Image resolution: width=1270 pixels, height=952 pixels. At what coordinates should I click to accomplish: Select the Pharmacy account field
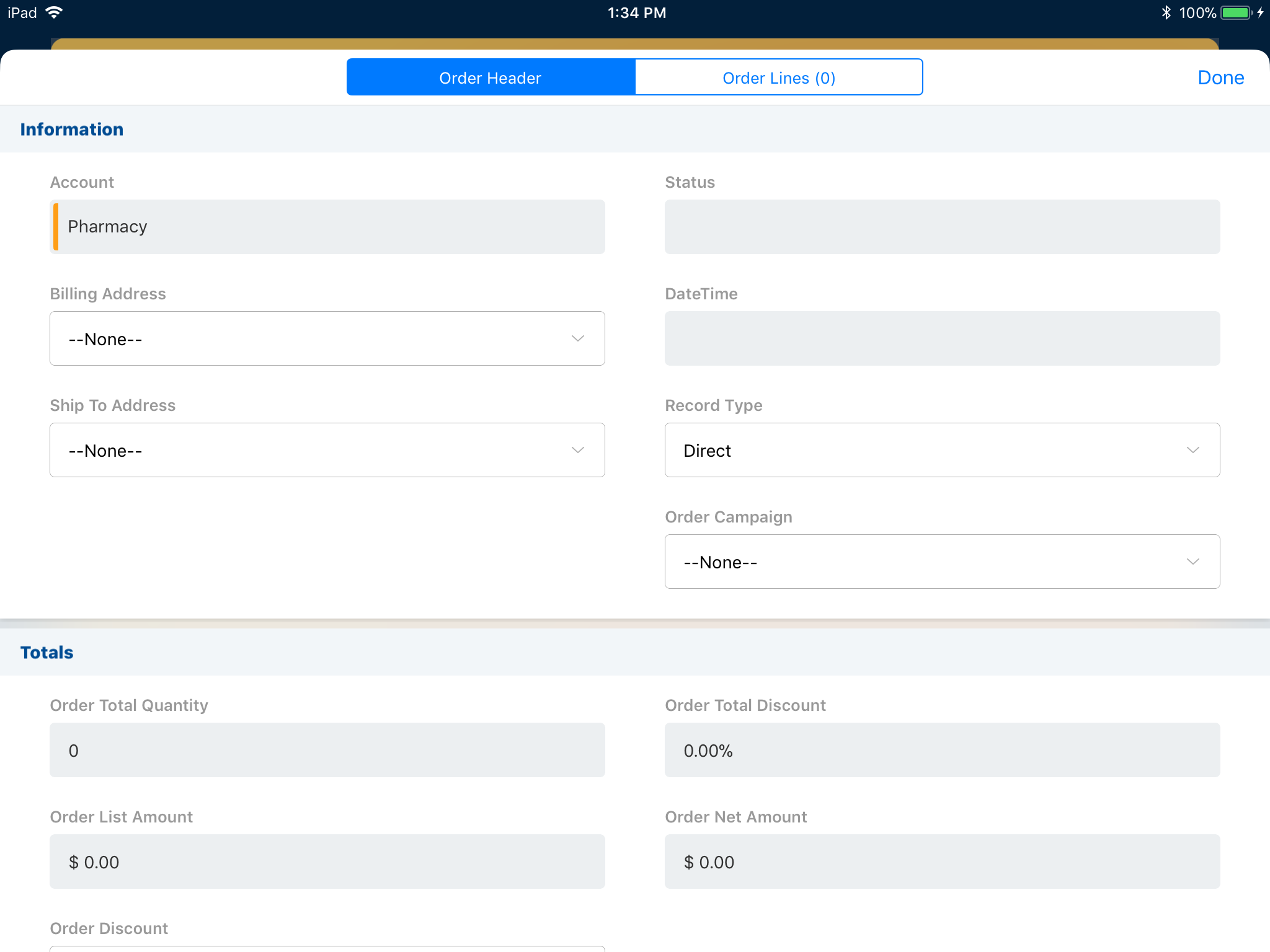coord(327,227)
